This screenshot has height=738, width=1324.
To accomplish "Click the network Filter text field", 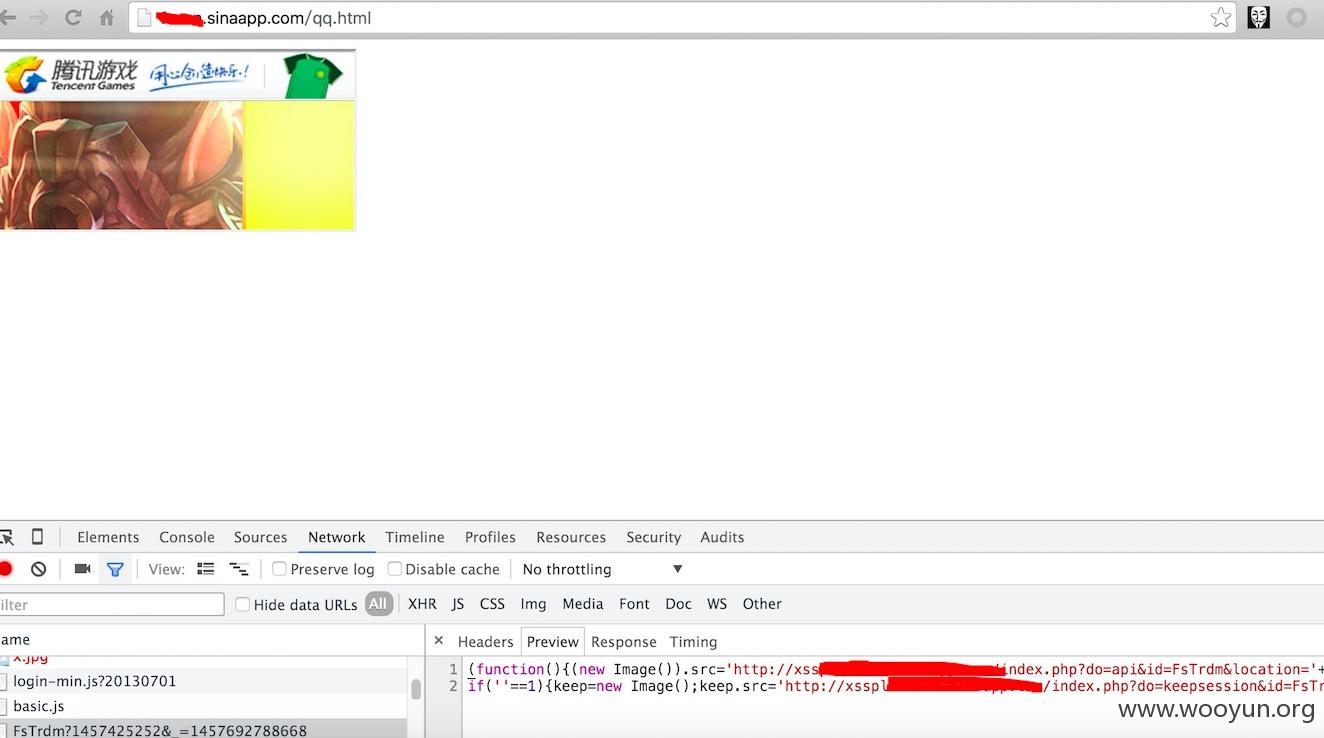I will point(112,604).
